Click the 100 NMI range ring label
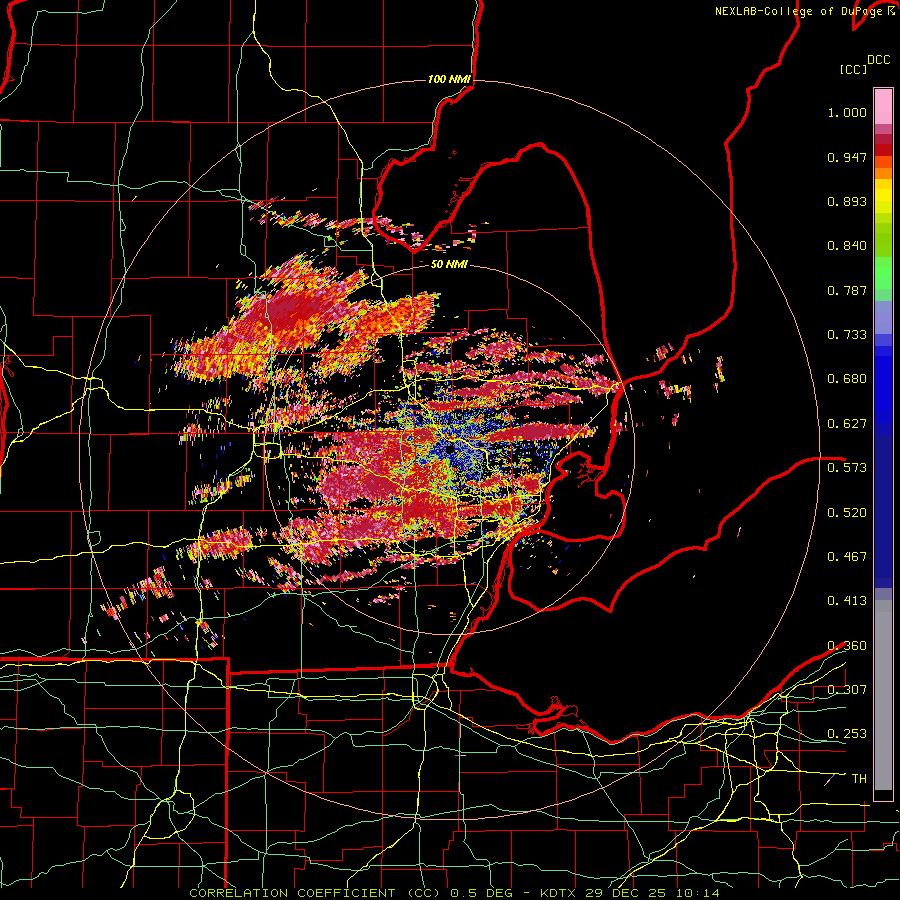Viewport: 900px width, 900px height. (x=449, y=79)
